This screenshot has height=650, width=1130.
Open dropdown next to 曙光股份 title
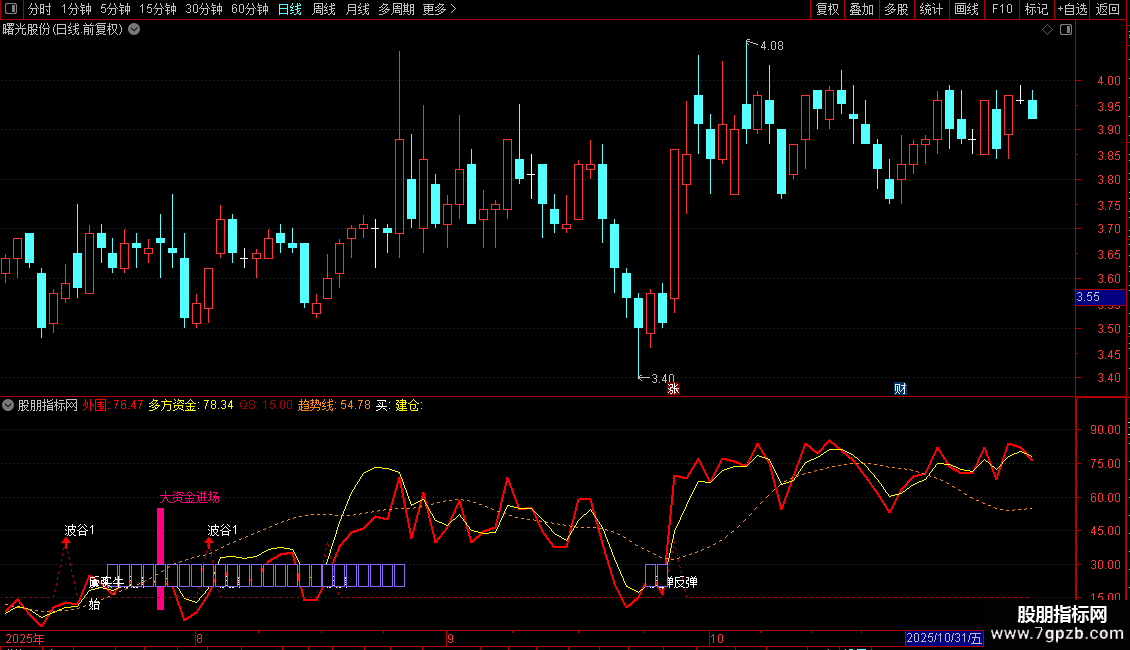(134, 29)
